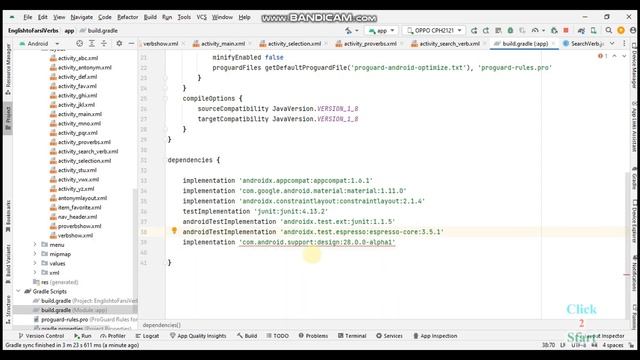
Task: Open the VCS menu
Action: (201, 17)
